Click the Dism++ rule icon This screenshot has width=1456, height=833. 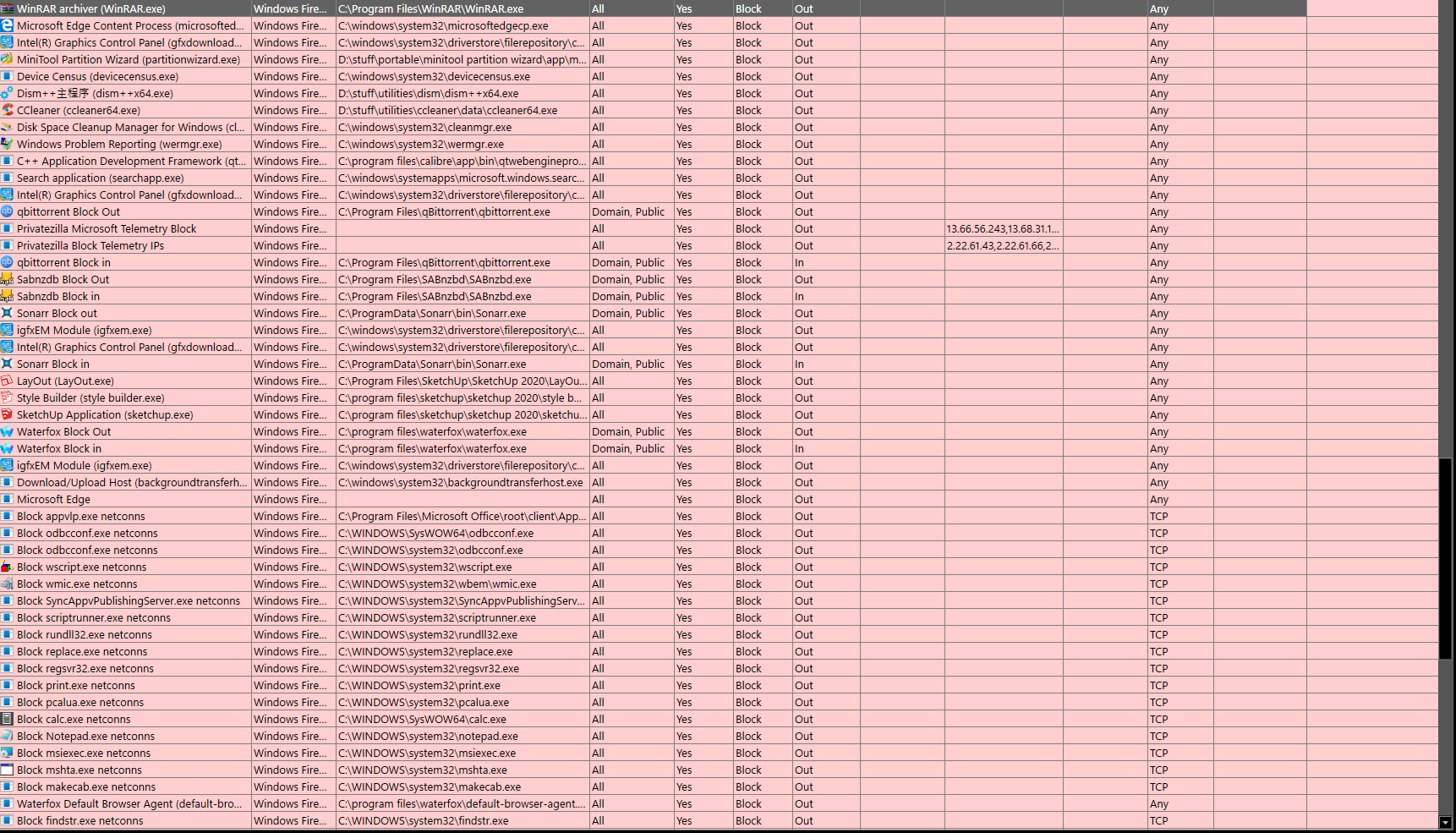[7, 93]
